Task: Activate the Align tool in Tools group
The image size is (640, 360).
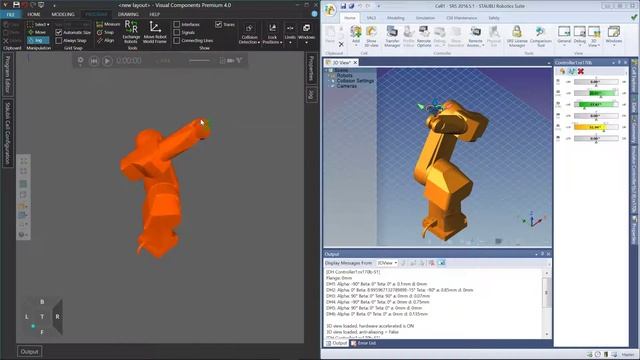Action: tap(105, 40)
